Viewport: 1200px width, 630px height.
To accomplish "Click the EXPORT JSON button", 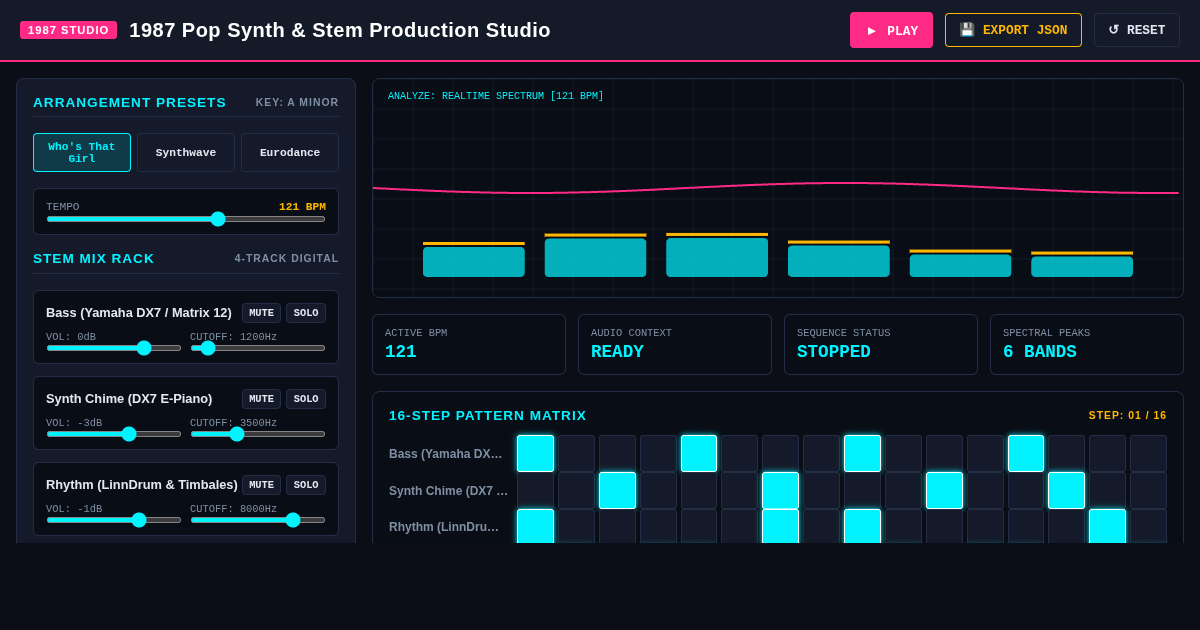I will (1013, 30).
